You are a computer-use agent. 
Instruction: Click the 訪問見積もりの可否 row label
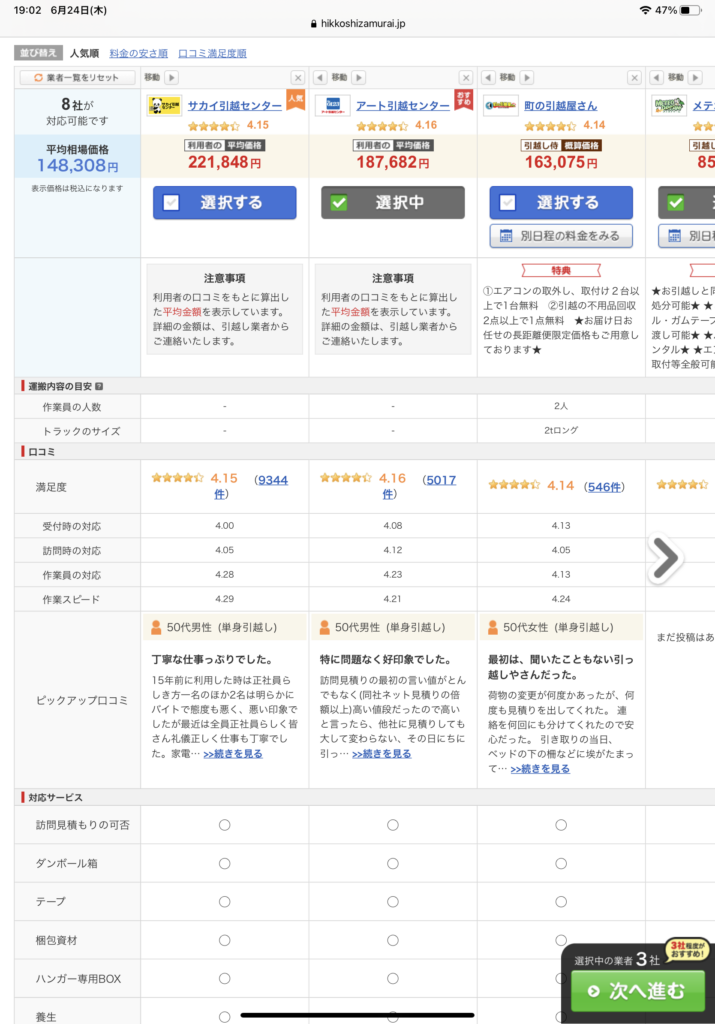(82, 825)
